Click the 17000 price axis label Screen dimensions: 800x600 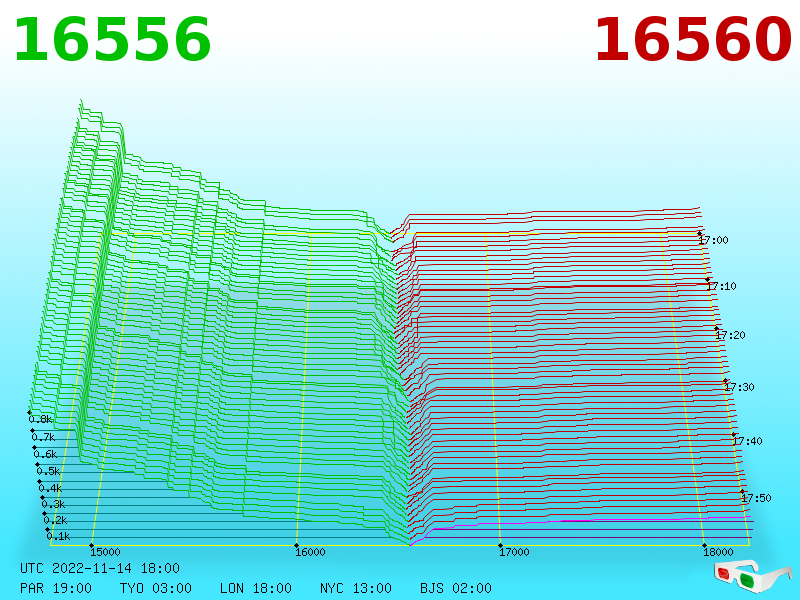pos(514,552)
